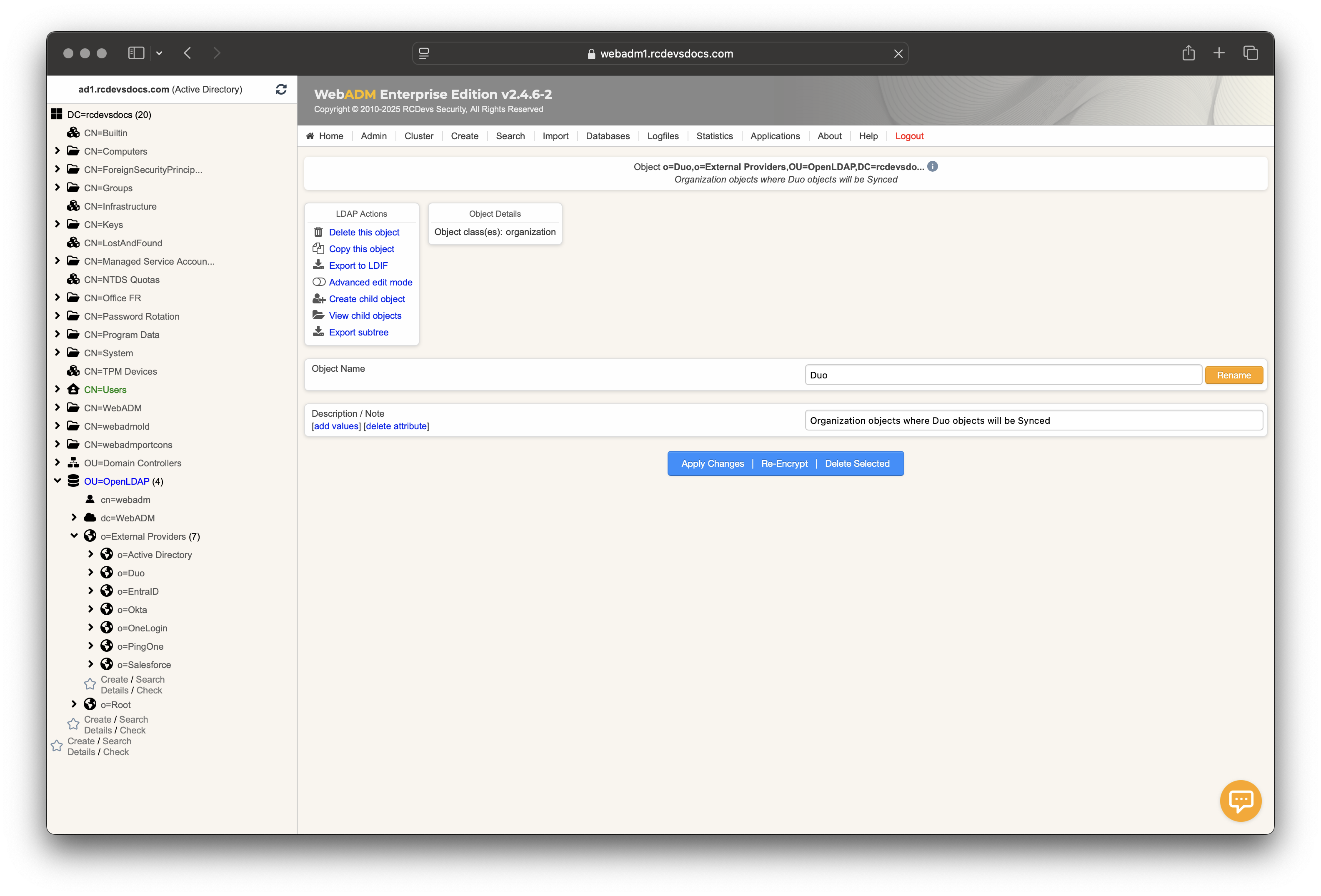Click the cn=webadm user icon
The image size is (1321, 896).
(90, 499)
